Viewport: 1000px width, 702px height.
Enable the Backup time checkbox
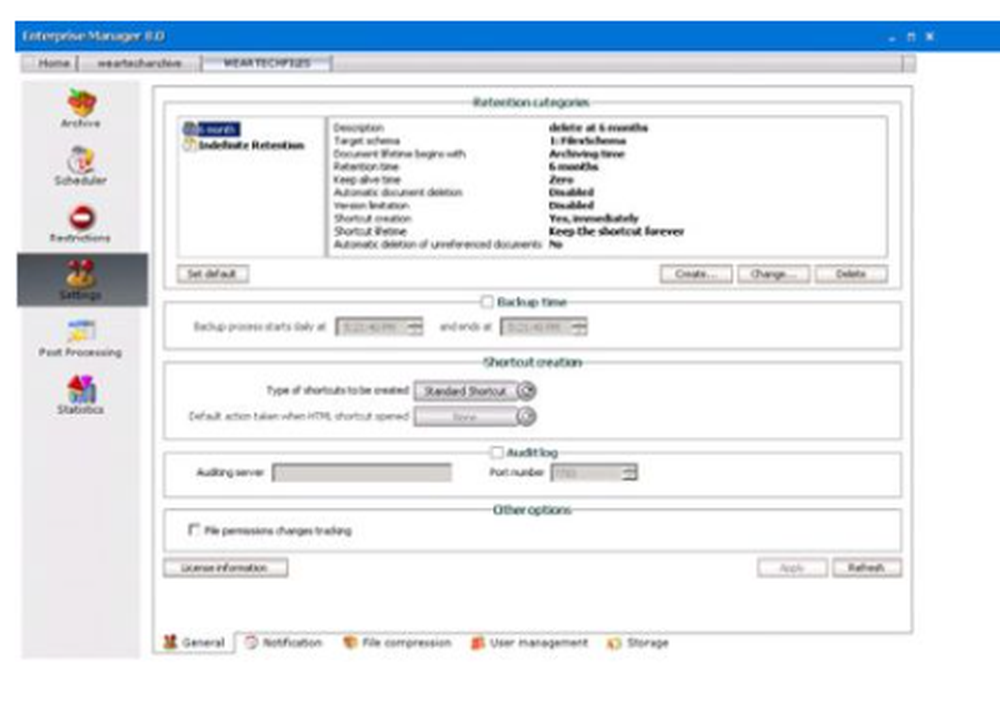[487, 302]
